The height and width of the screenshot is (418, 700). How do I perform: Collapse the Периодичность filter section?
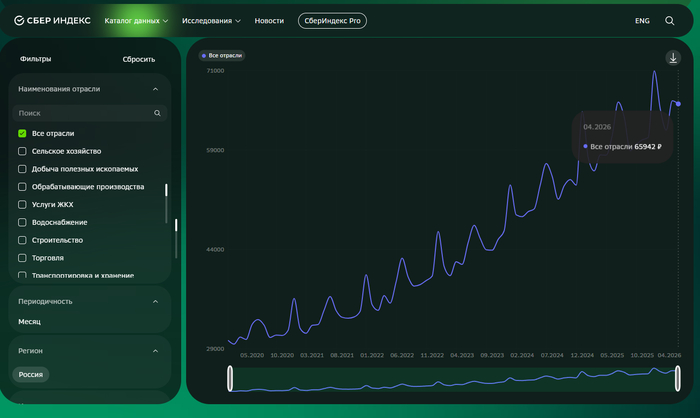pos(155,301)
